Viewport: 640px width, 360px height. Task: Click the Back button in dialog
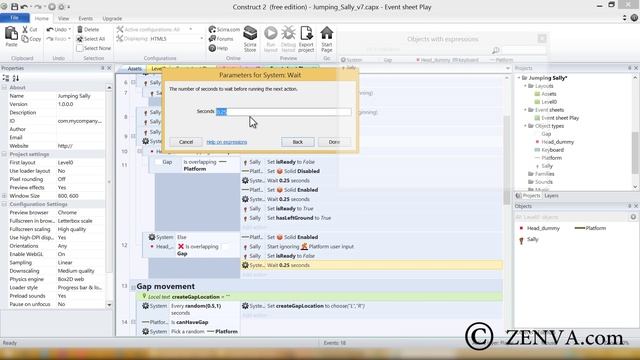click(x=298, y=142)
